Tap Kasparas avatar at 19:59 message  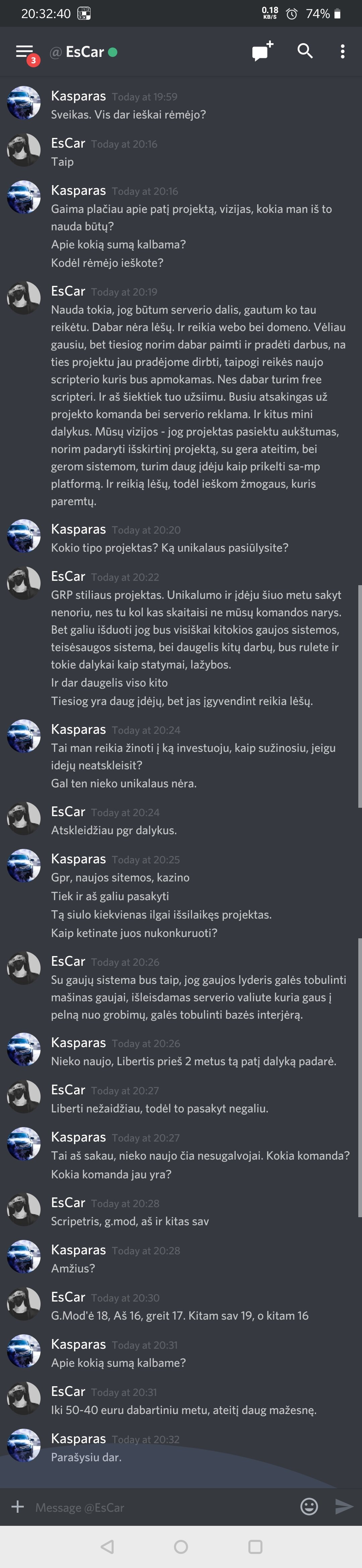[24, 103]
